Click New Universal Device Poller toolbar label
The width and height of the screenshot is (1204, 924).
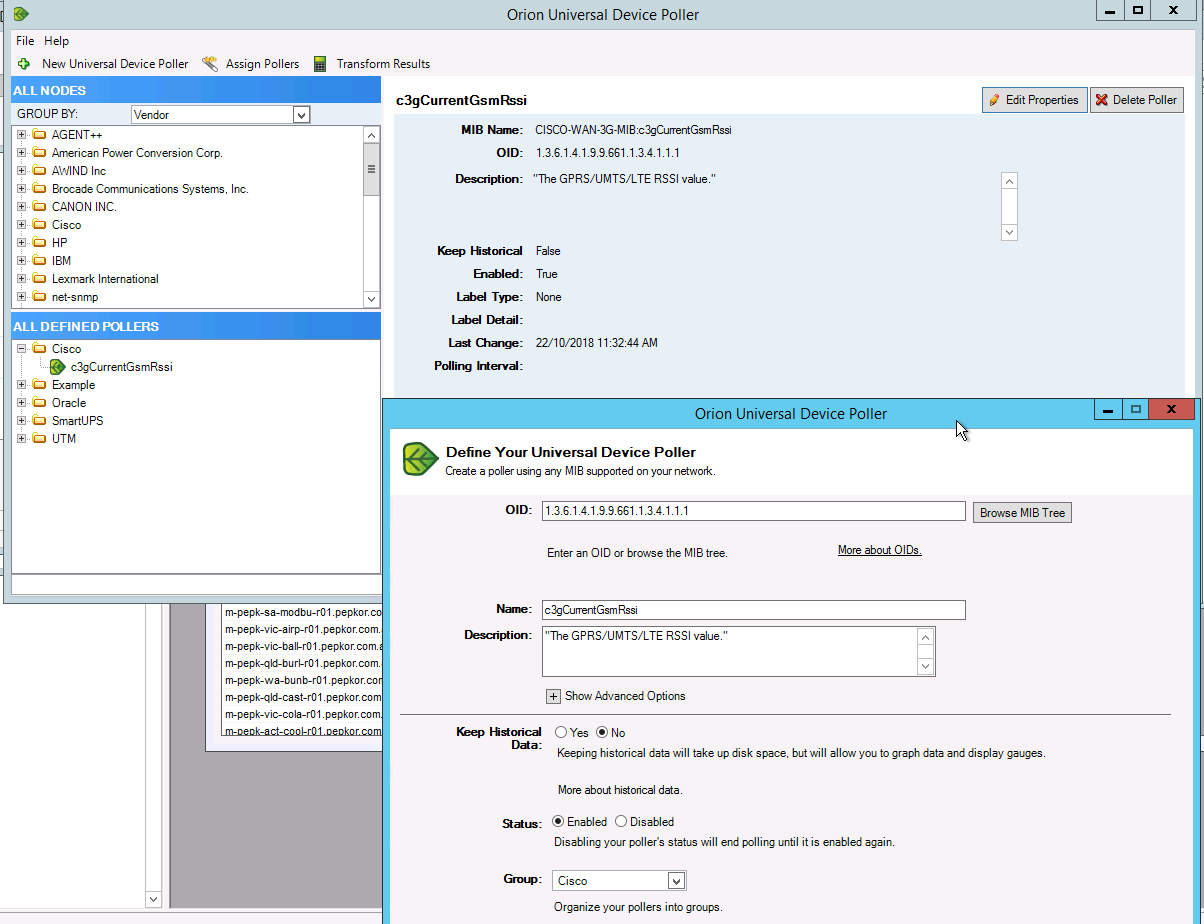[115, 64]
